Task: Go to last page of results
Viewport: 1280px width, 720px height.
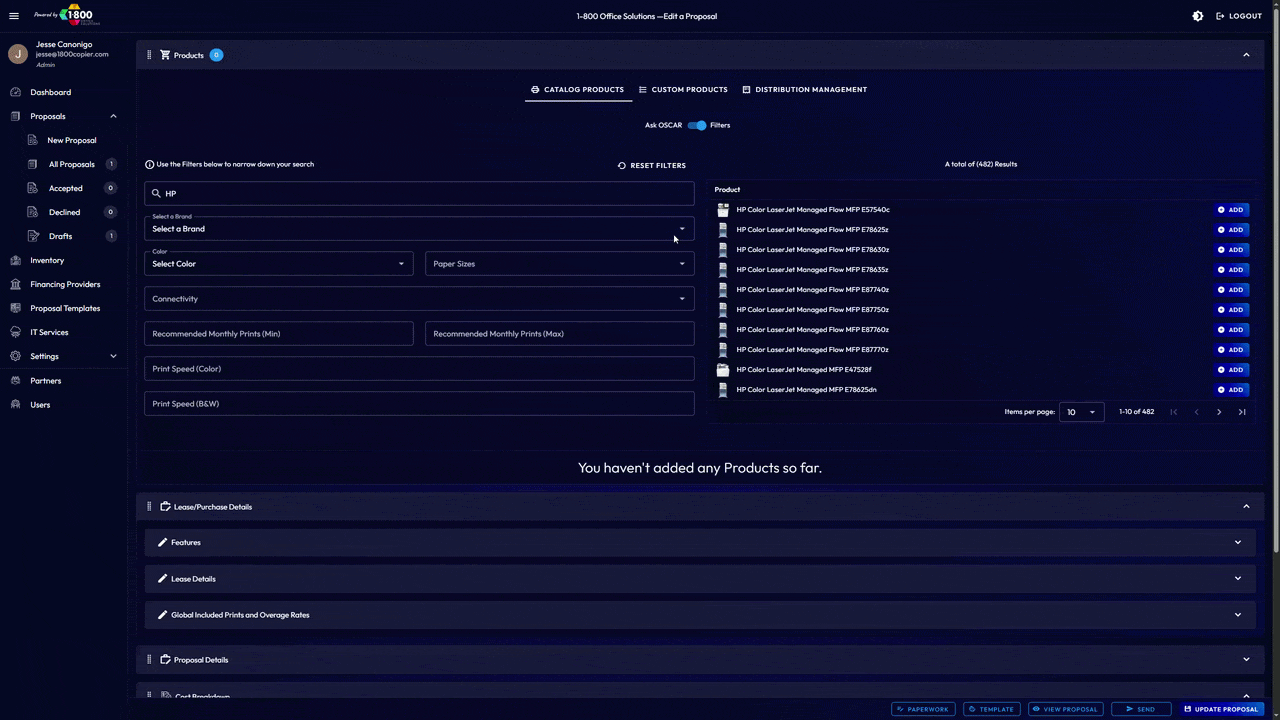Action: 1242,412
